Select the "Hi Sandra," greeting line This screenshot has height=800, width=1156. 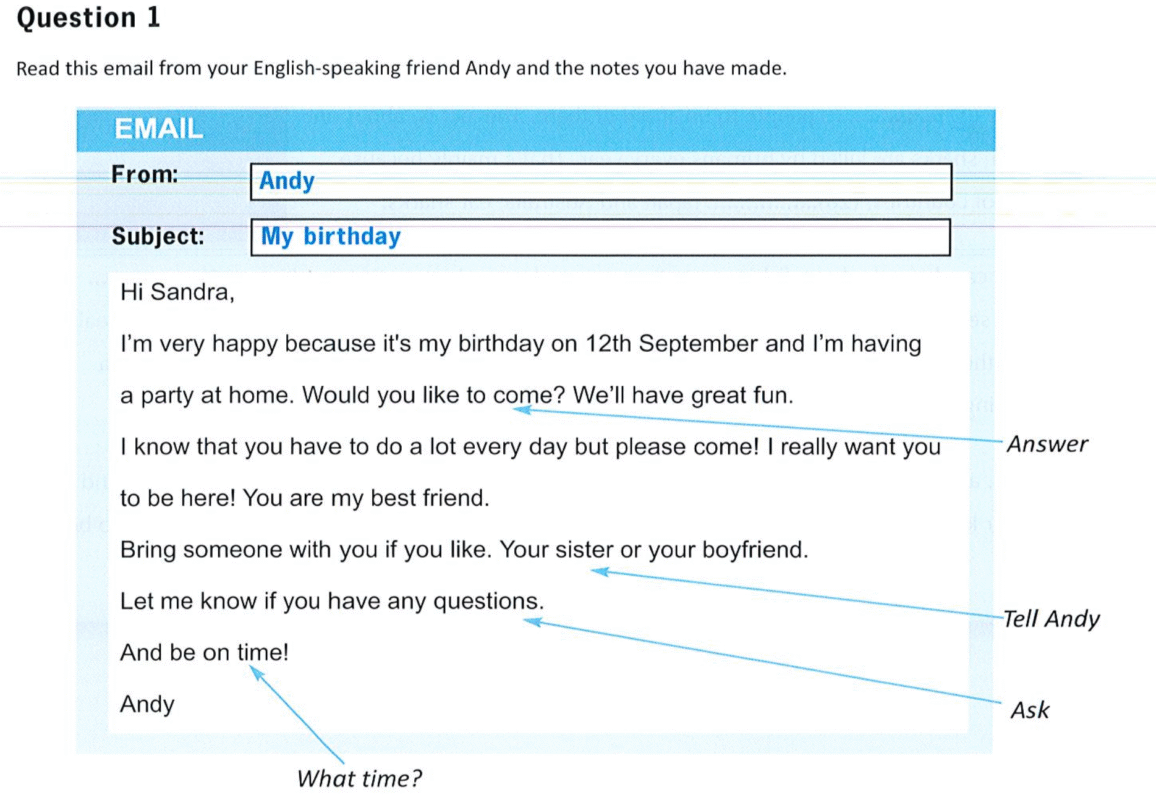click(x=176, y=292)
